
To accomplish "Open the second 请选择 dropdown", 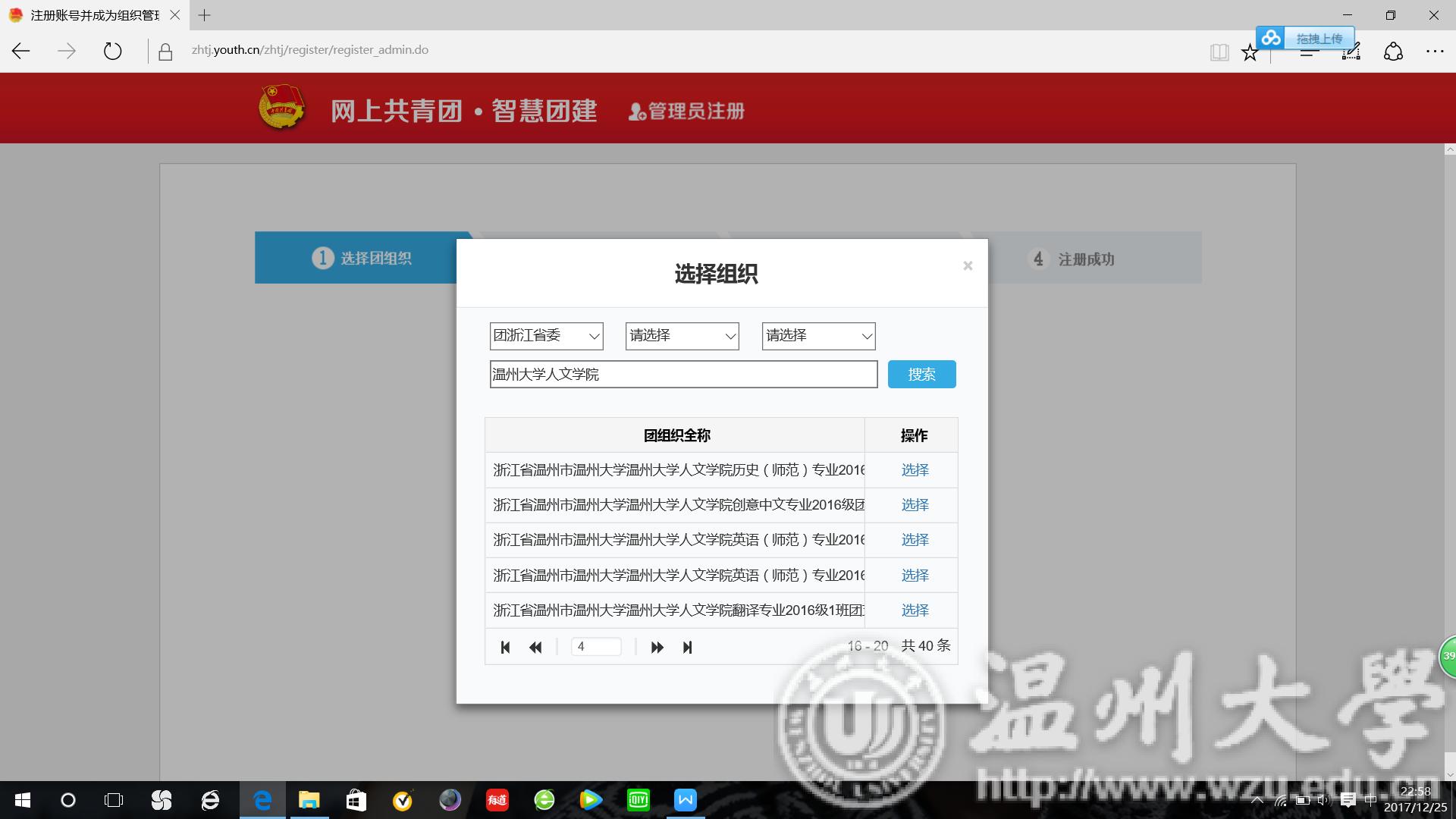I will pyautogui.click(x=682, y=336).
